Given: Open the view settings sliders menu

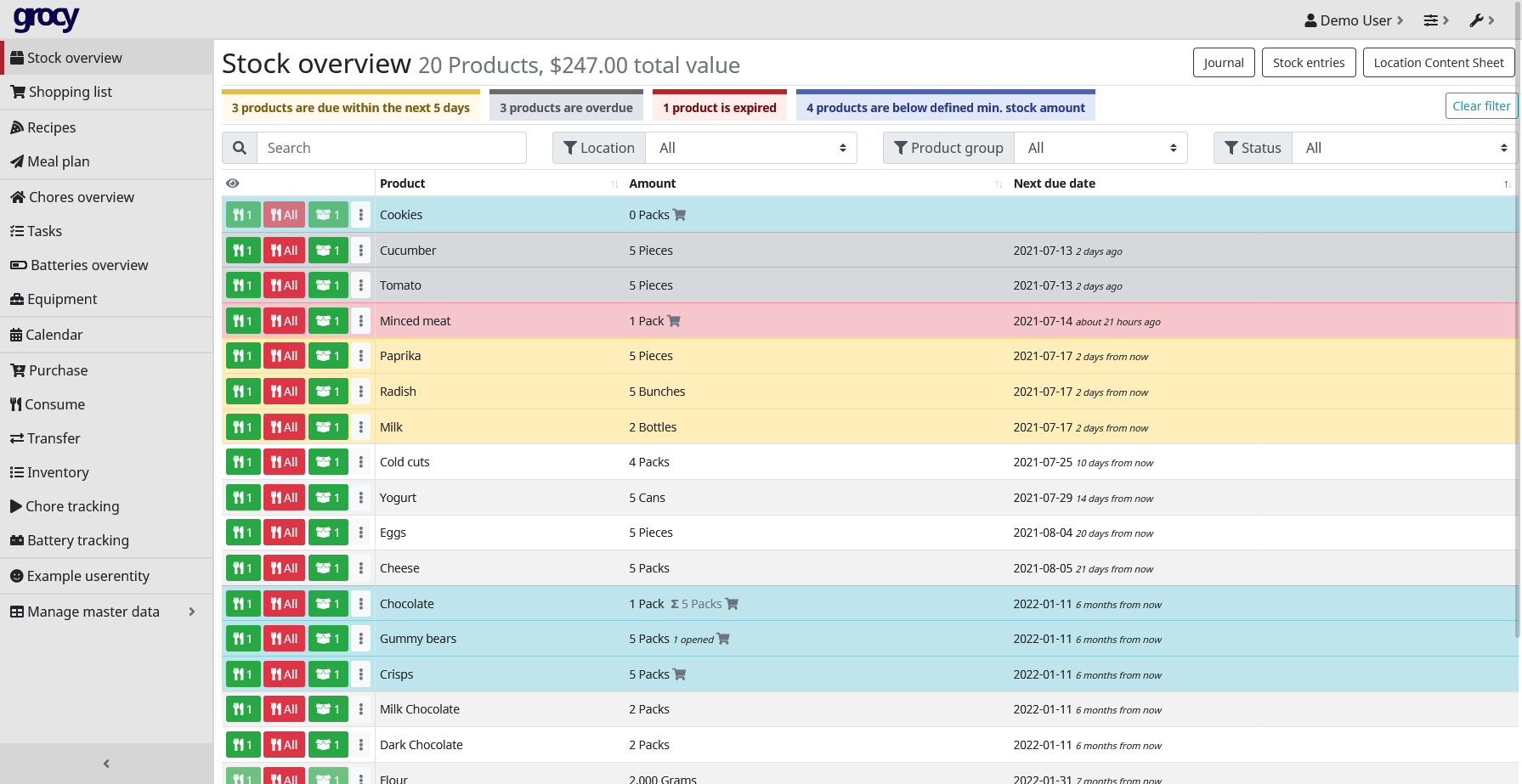Looking at the screenshot, I should (1435, 20).
